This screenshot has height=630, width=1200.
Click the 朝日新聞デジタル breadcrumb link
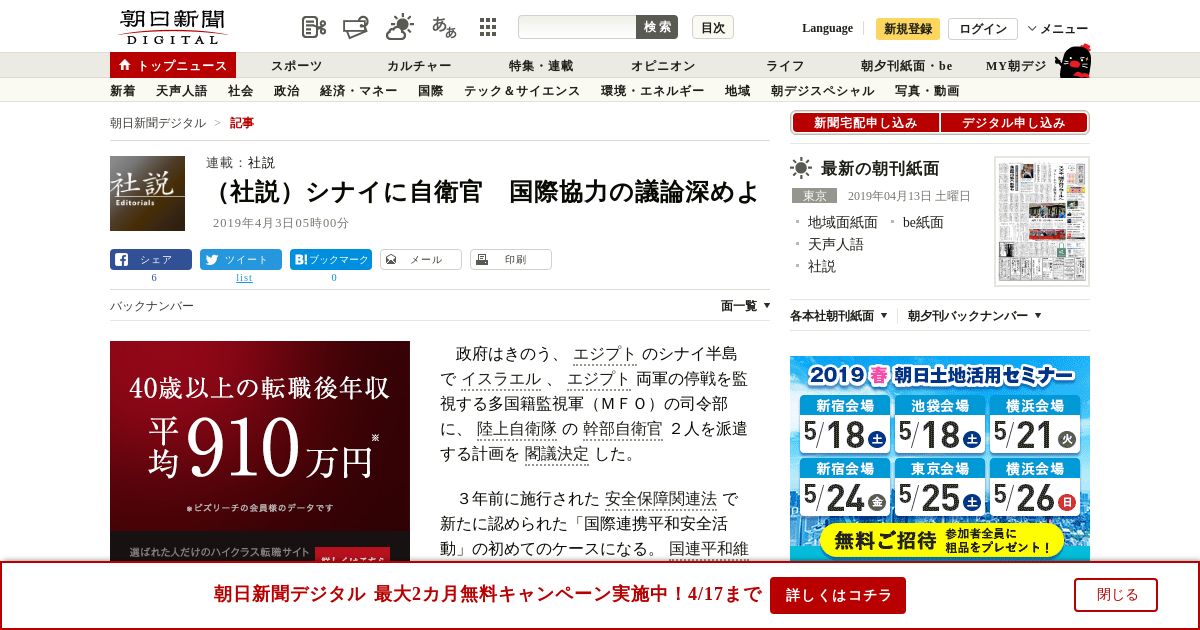pyautogui.click(x=158, y=123)
